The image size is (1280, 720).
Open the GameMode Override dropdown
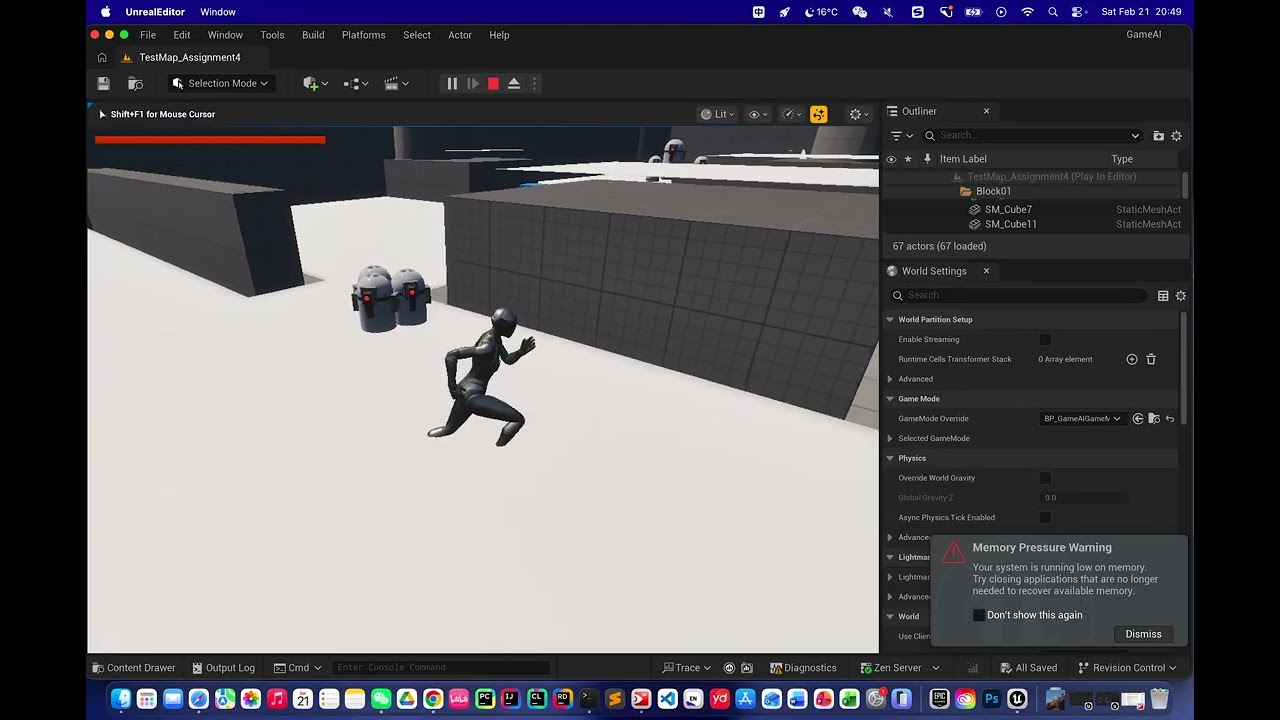click(x=1082, y=419)
